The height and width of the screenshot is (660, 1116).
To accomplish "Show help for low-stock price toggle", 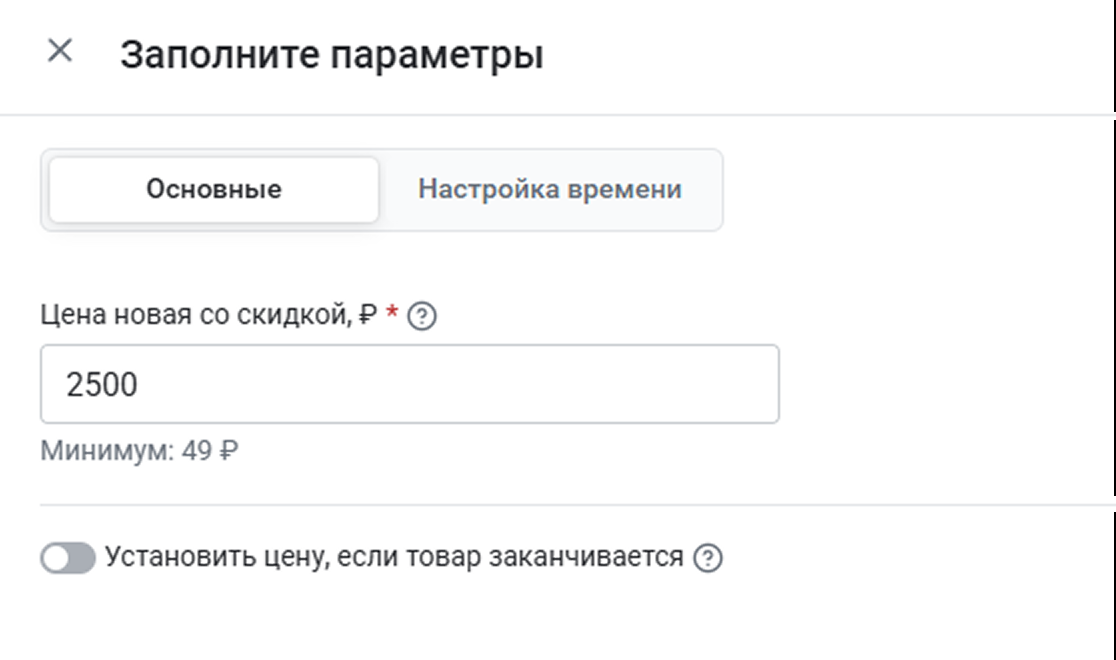I will (x=707, y=558).
